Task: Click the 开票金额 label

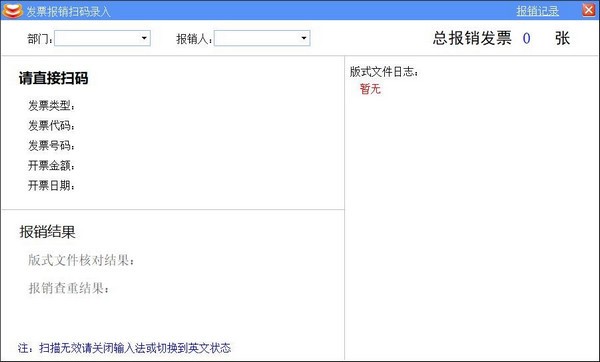Action: [x=51, y=166]
